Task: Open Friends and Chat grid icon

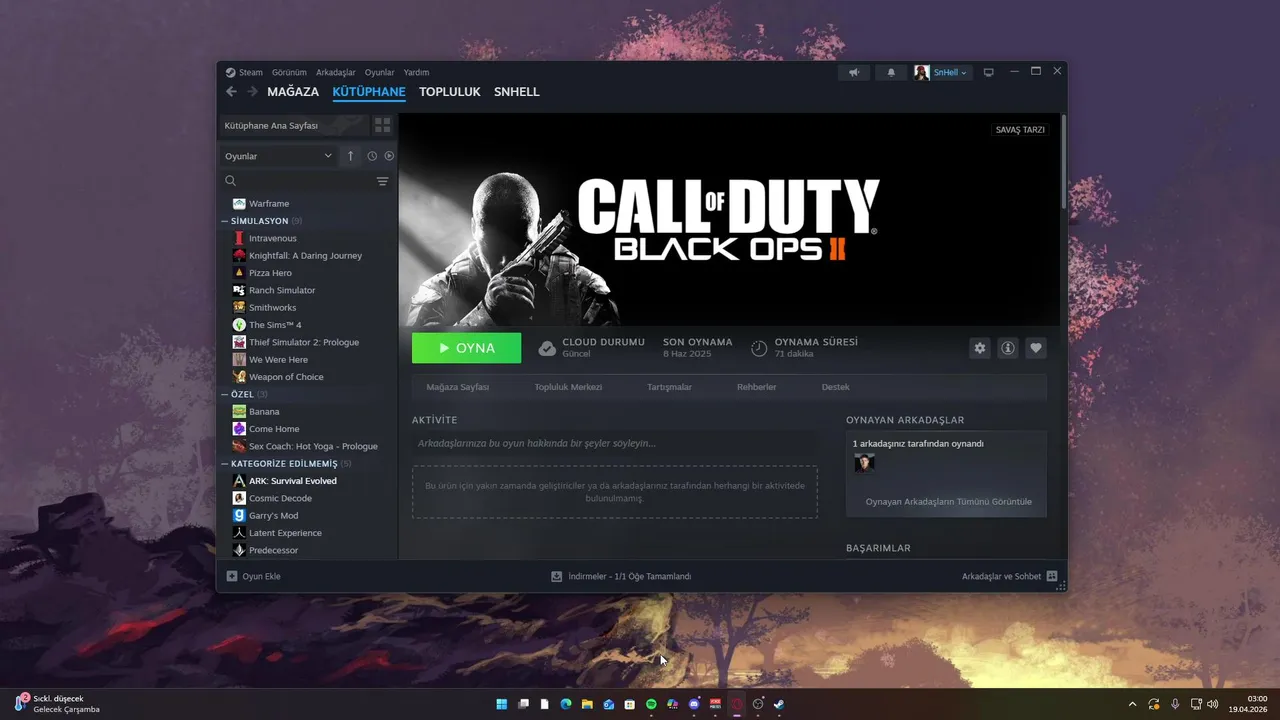Action: pos(1051,576)
